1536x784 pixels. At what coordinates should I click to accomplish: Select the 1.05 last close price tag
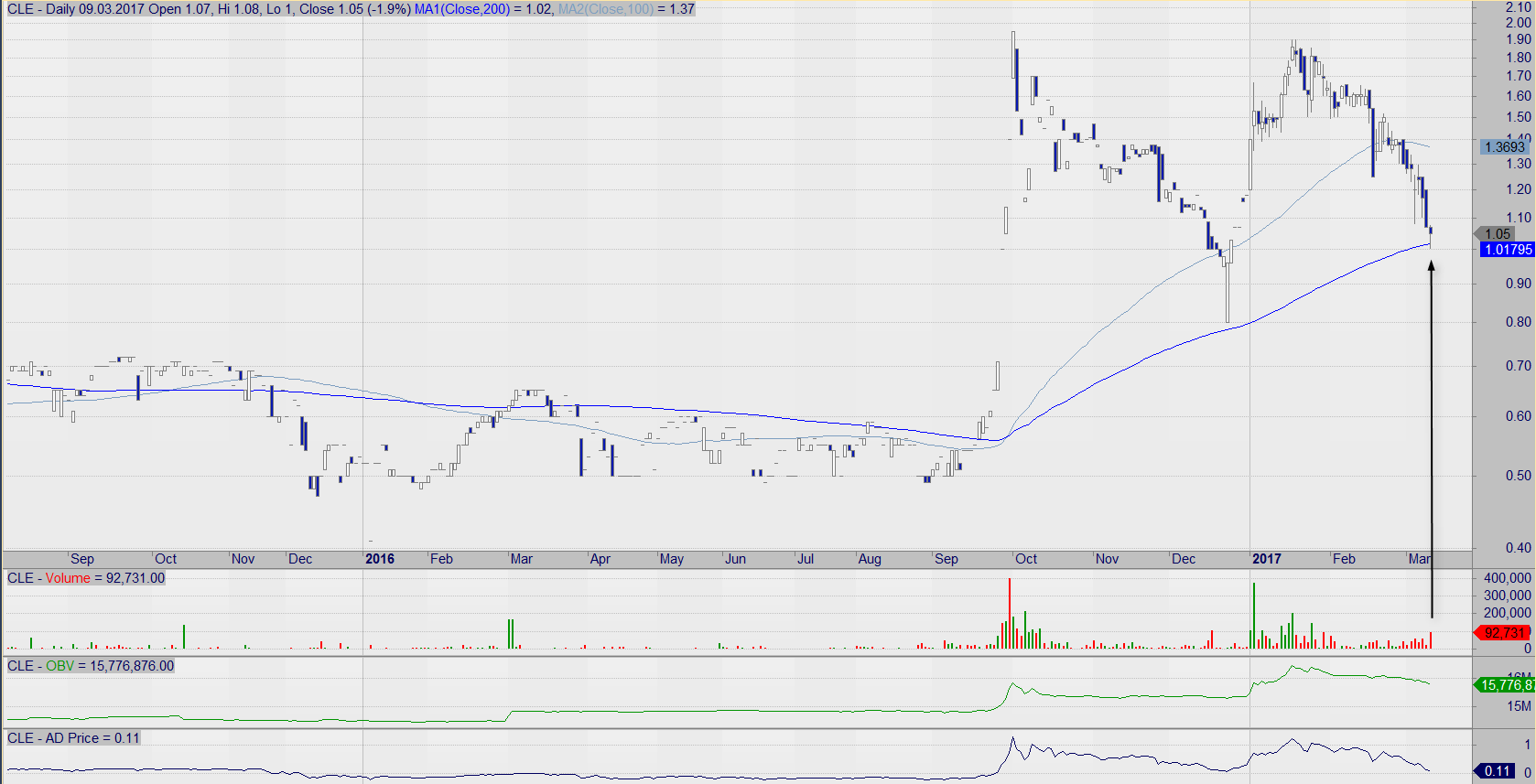[1498, 234]
